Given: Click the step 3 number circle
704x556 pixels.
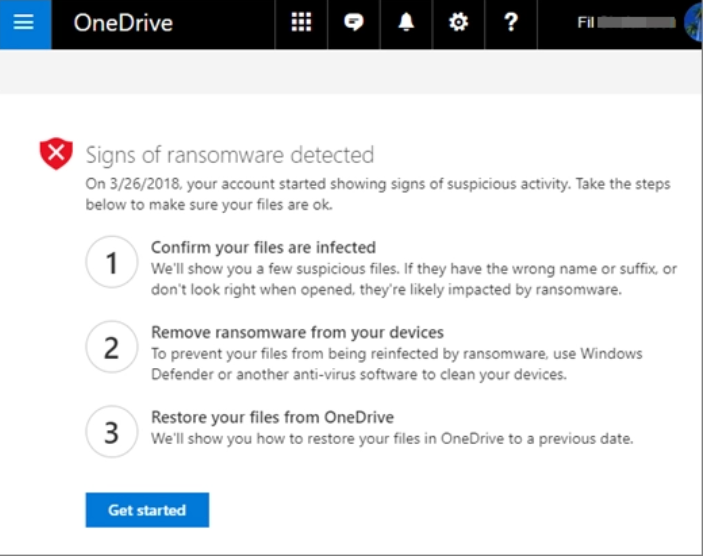Looking at the screenshot, I should (x=112, y=432).
